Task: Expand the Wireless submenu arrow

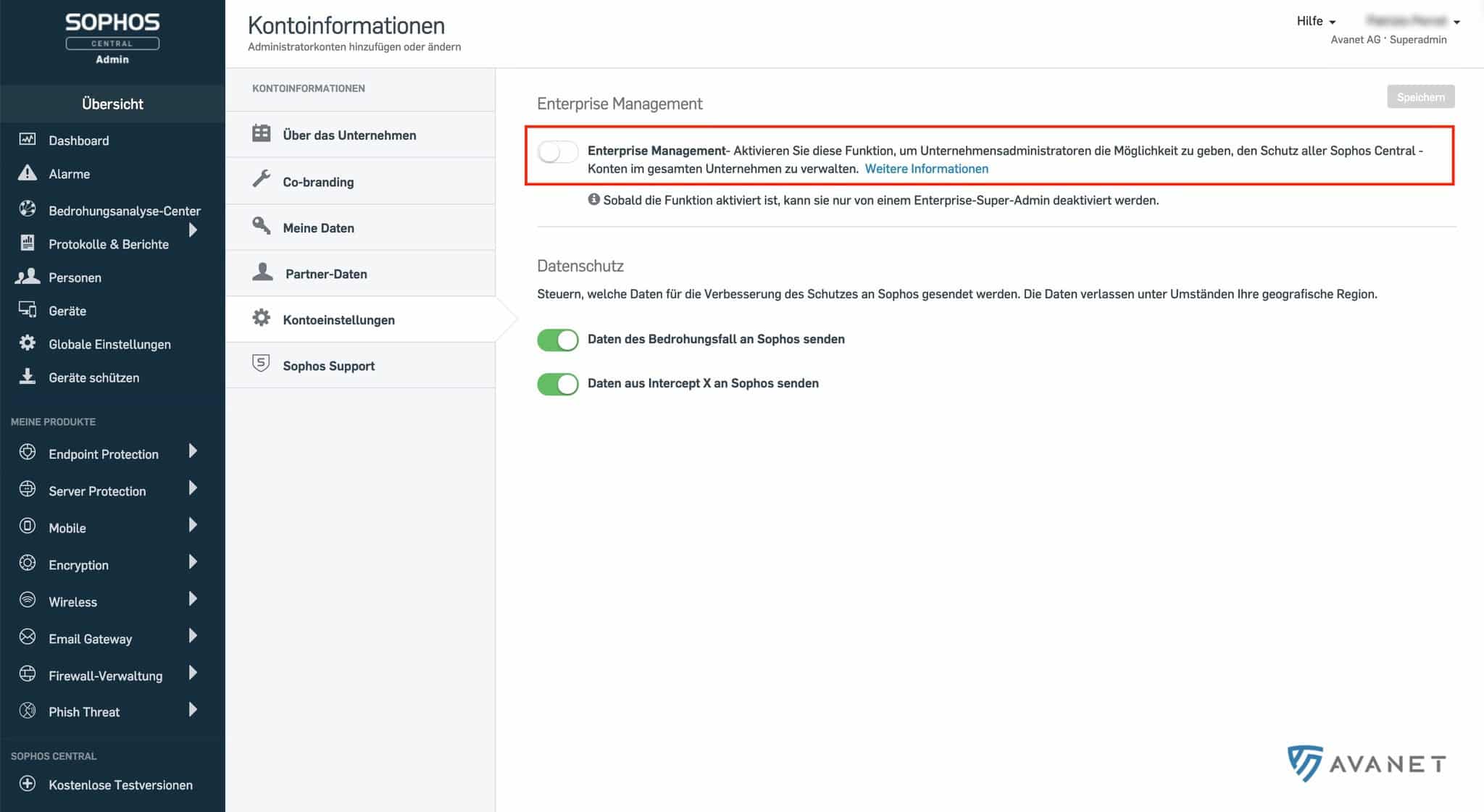Action: (193, 599)
